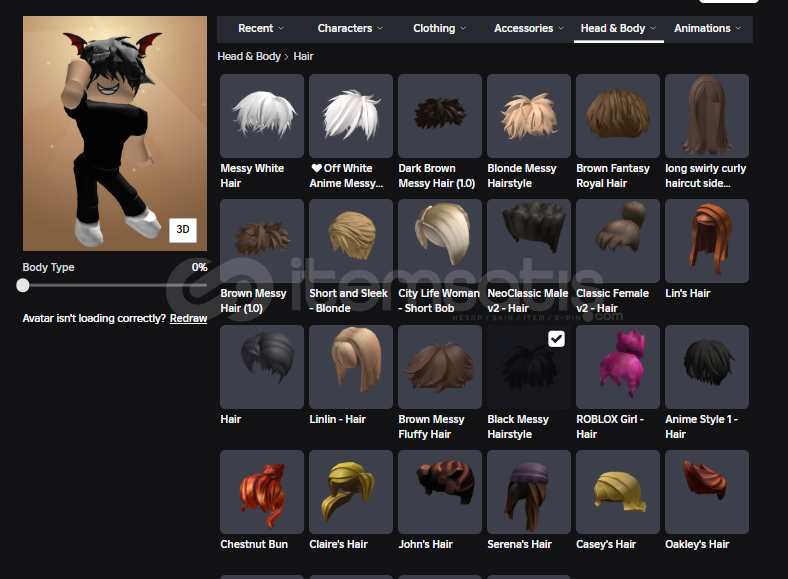Equip the Short and Sleek Blonde hair
This screenshot has height=579, width=788.
tap(351, 241)
